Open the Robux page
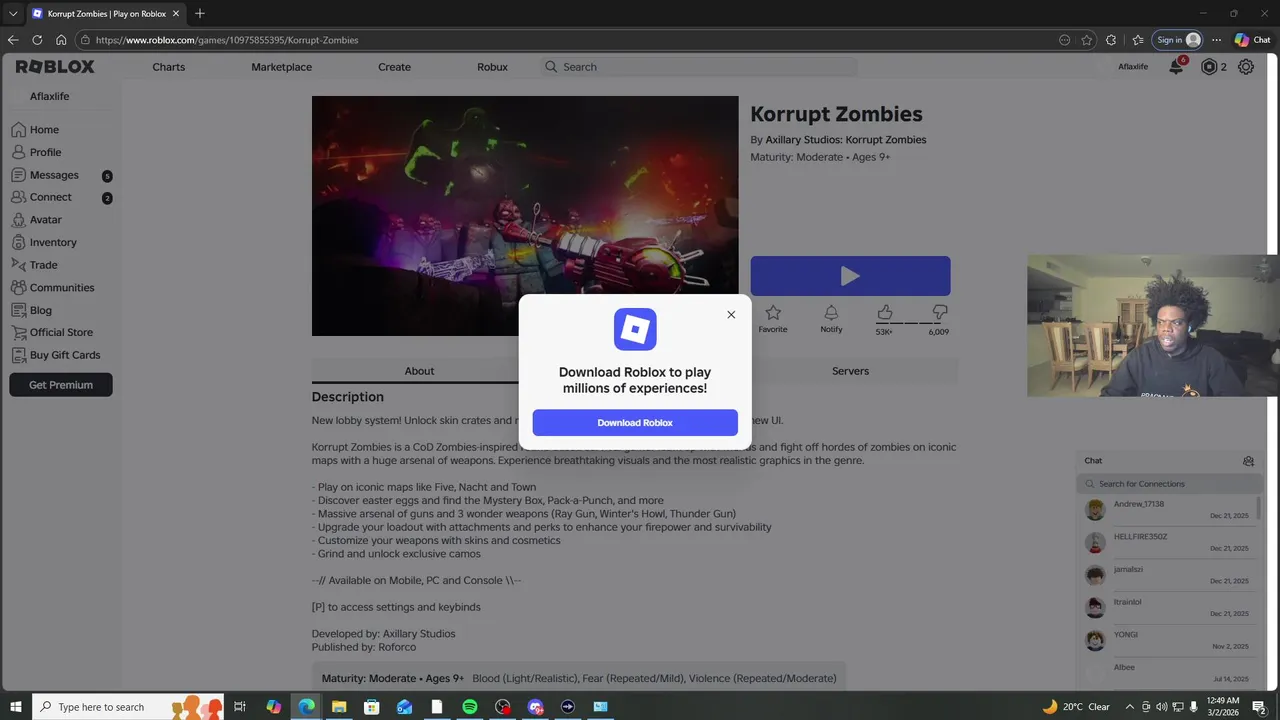The image size is (1280, 720). click(492, 67)
